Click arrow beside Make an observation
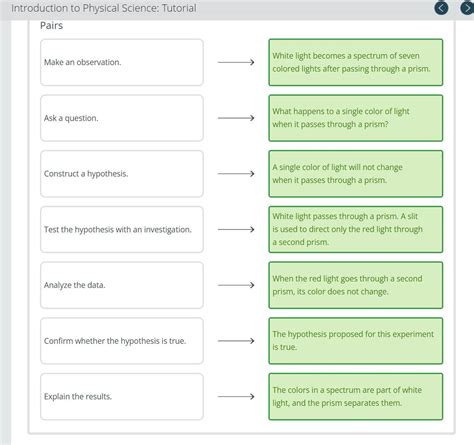Screen dimensions: 474x445 tap(236, 62)
